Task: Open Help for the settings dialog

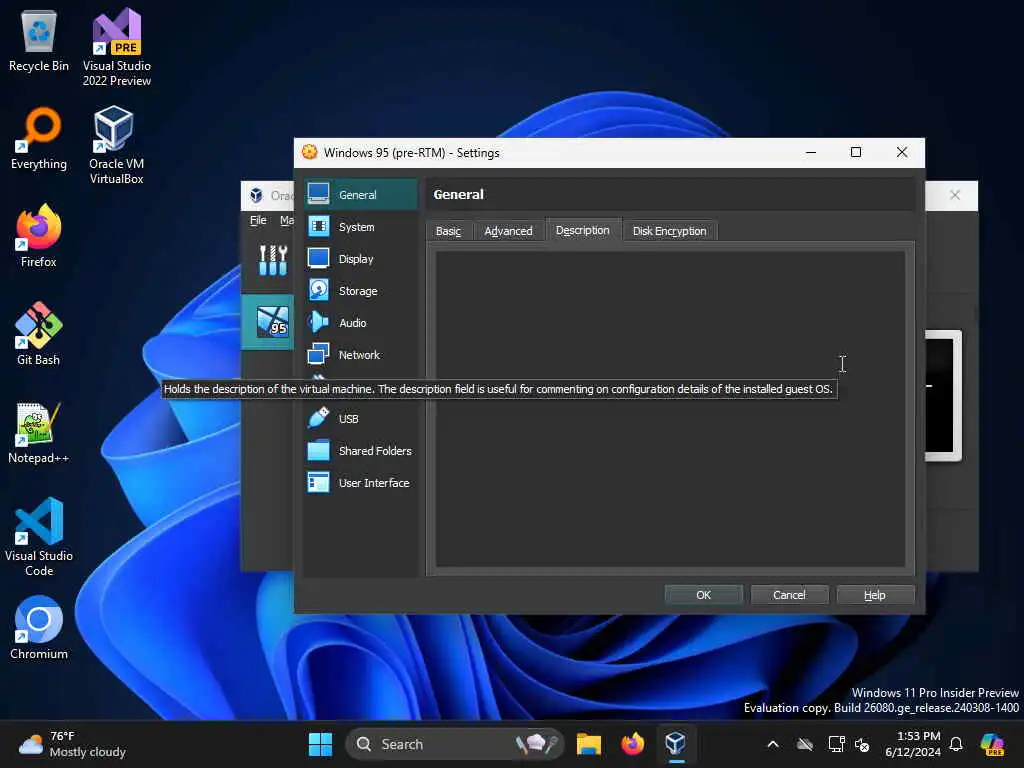Action: 874,595
